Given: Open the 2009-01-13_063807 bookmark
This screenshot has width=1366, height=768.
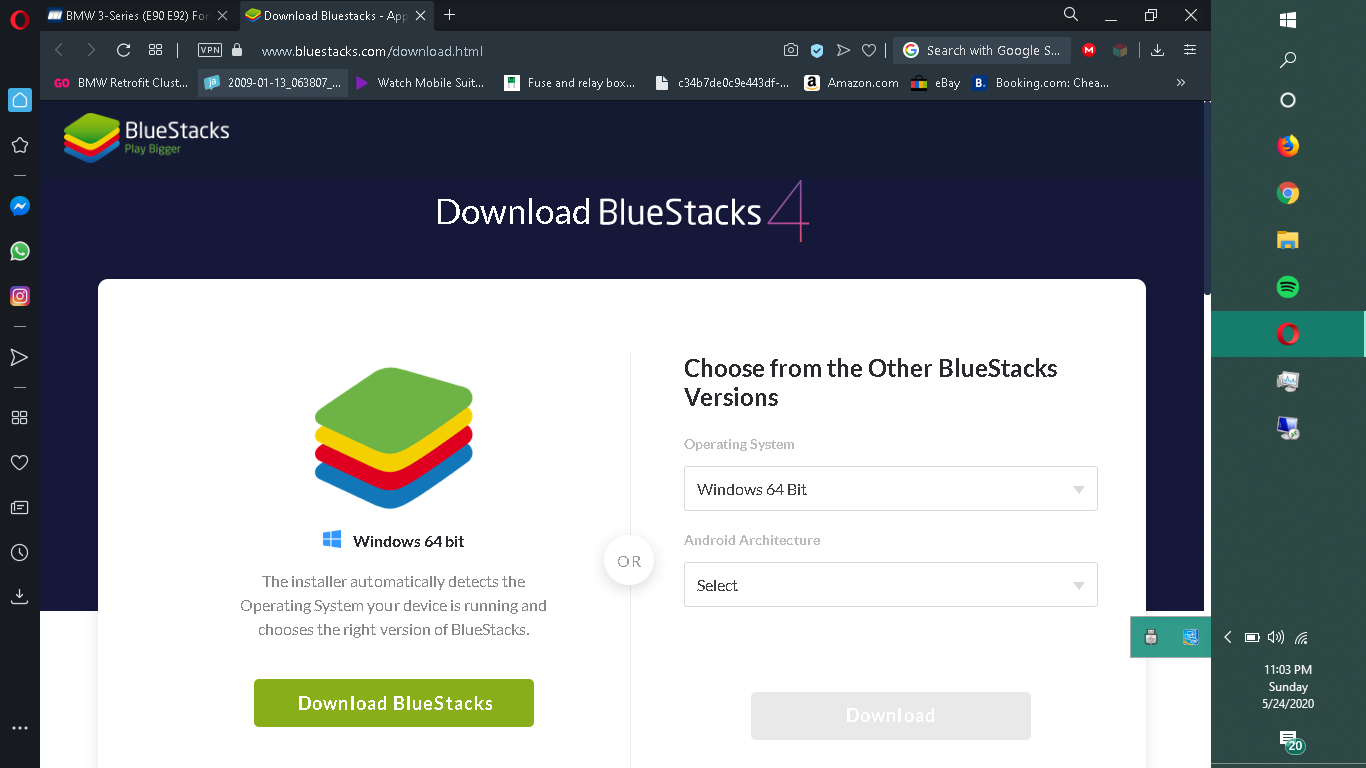Looking at the screenshot, I should 273,83.
